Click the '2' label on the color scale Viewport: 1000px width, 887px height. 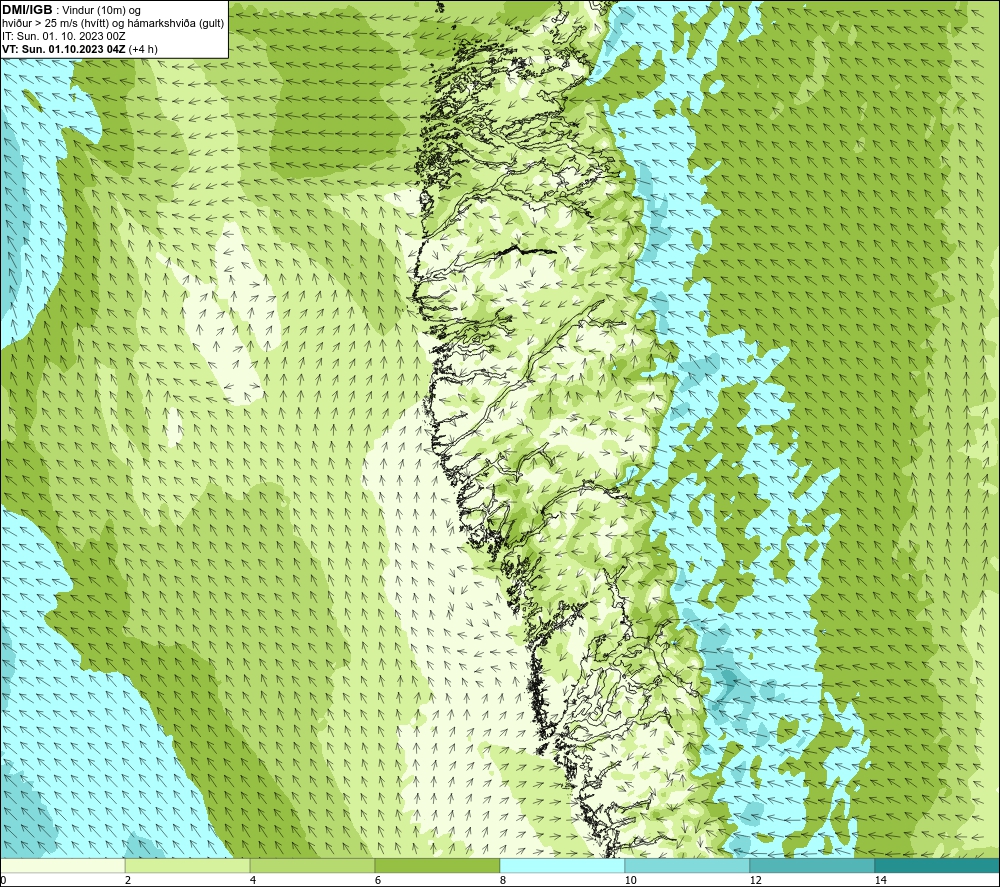click(128, 880)
